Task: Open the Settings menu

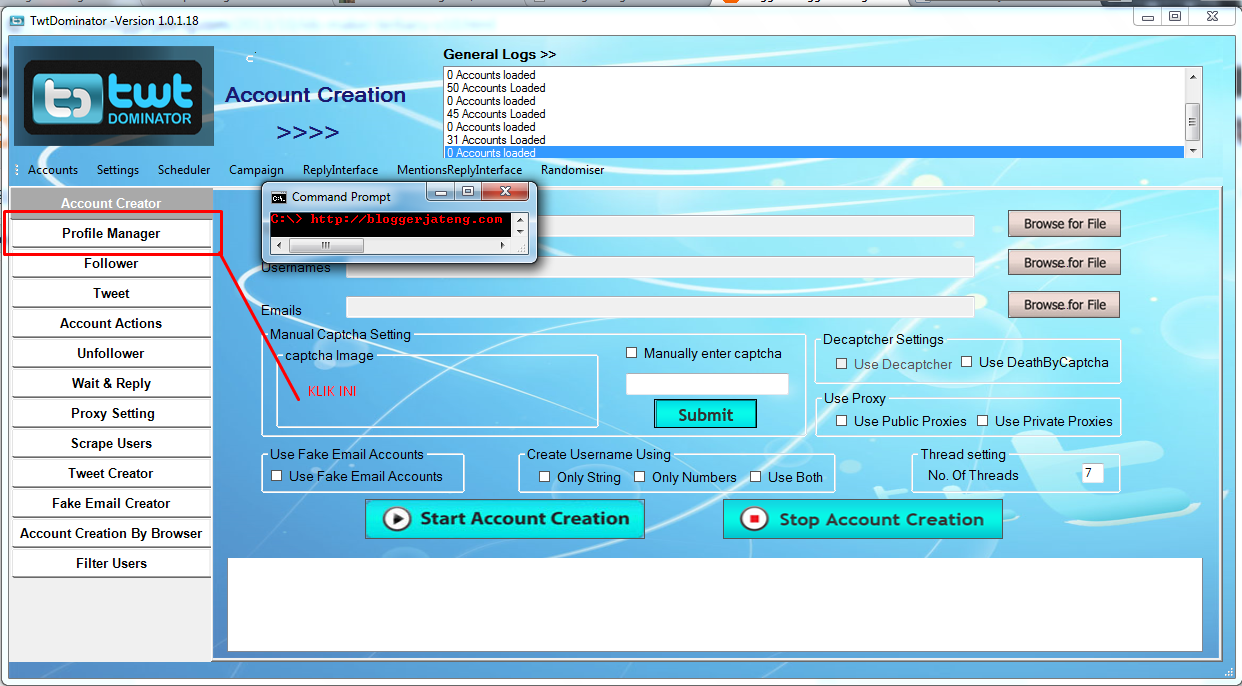Action: point(117,170)
